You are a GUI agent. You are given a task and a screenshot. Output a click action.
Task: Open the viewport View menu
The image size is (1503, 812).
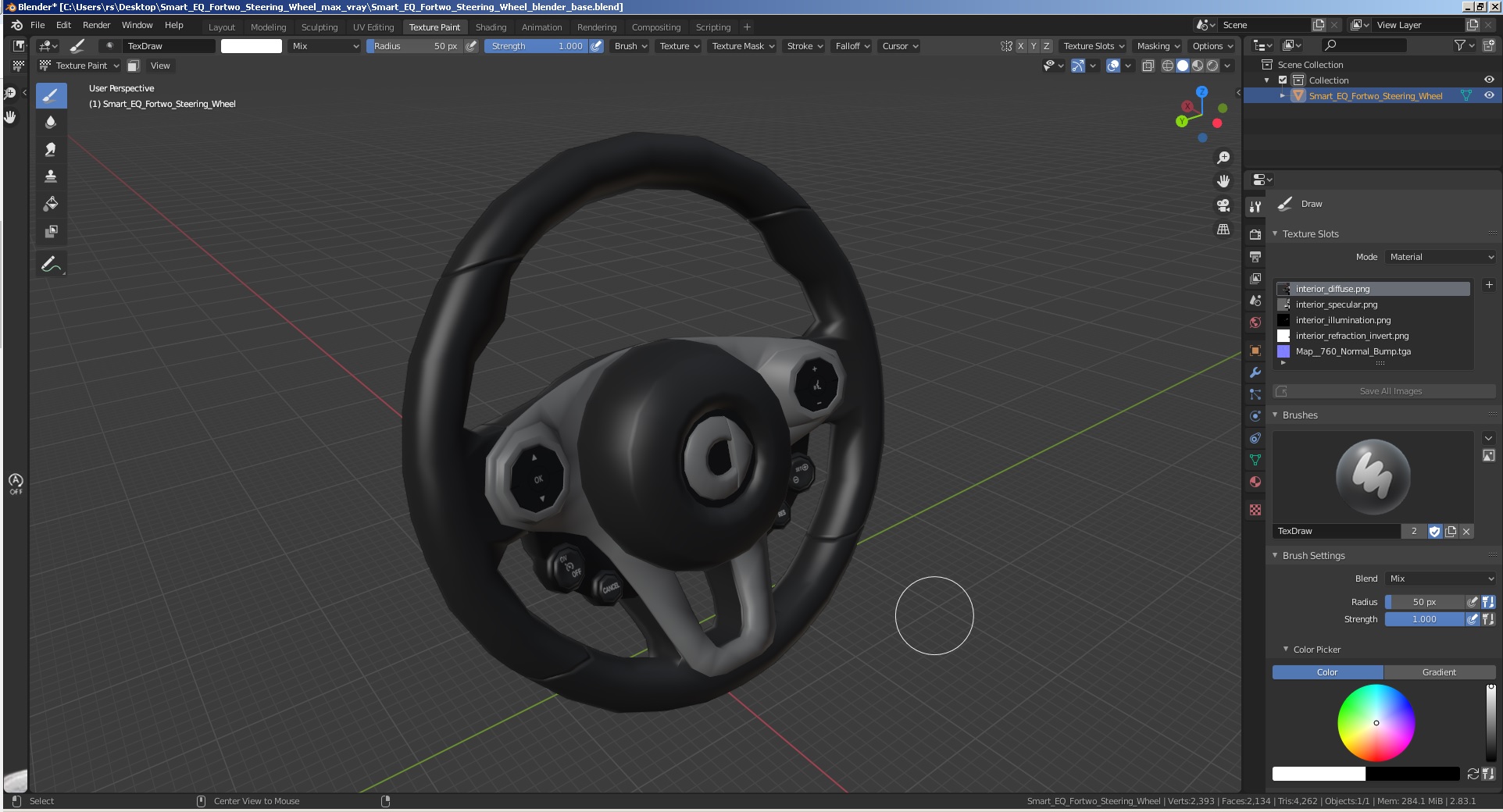[160, 66]
